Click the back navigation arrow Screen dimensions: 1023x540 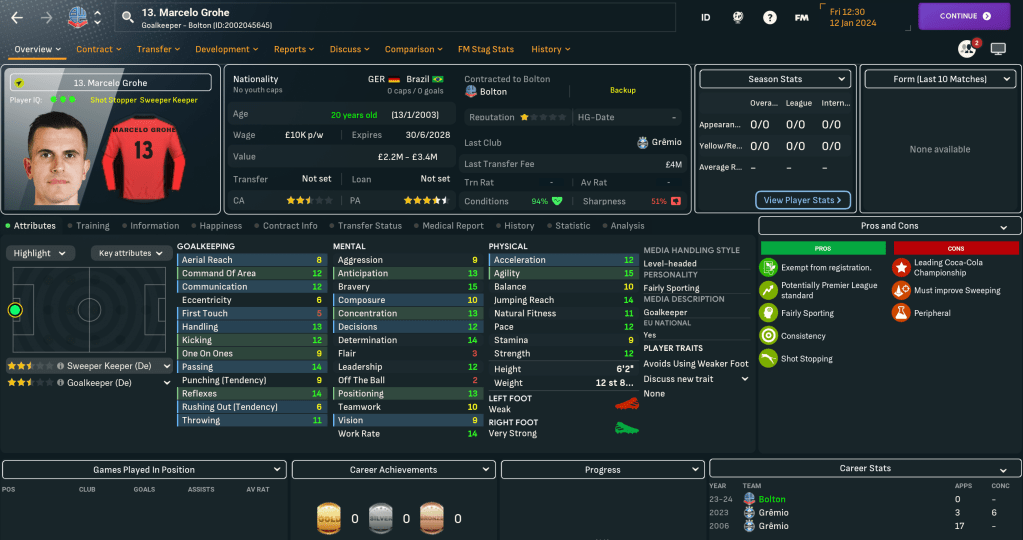click(17, 17)
